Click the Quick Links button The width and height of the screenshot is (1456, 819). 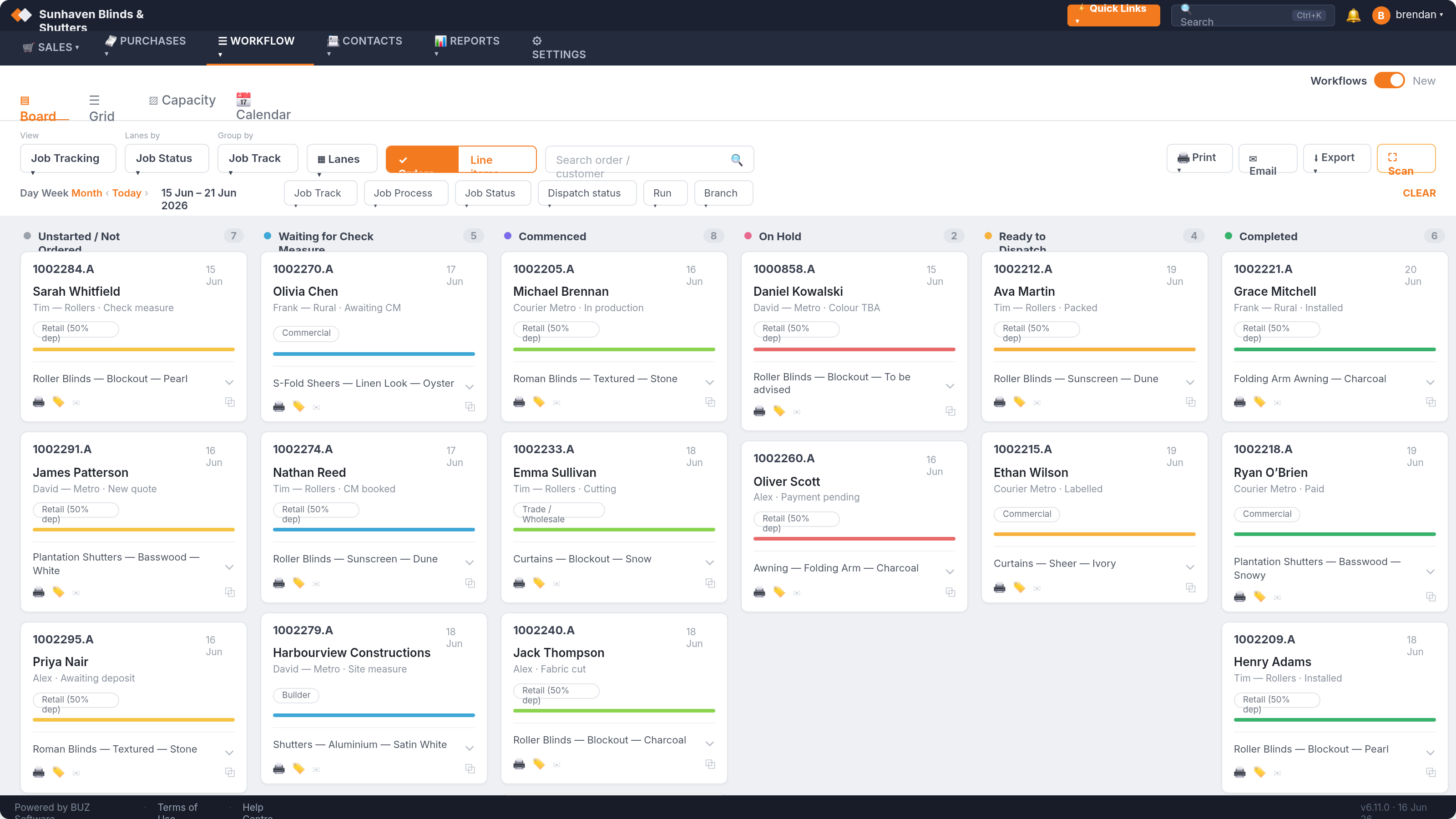click(1113, 15)
